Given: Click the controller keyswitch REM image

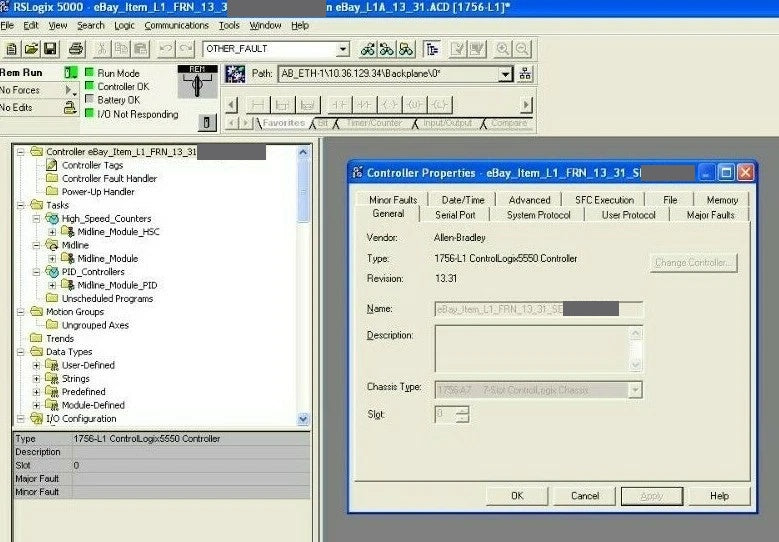Looking at the screenshot, I should click(x=197, y=81).
